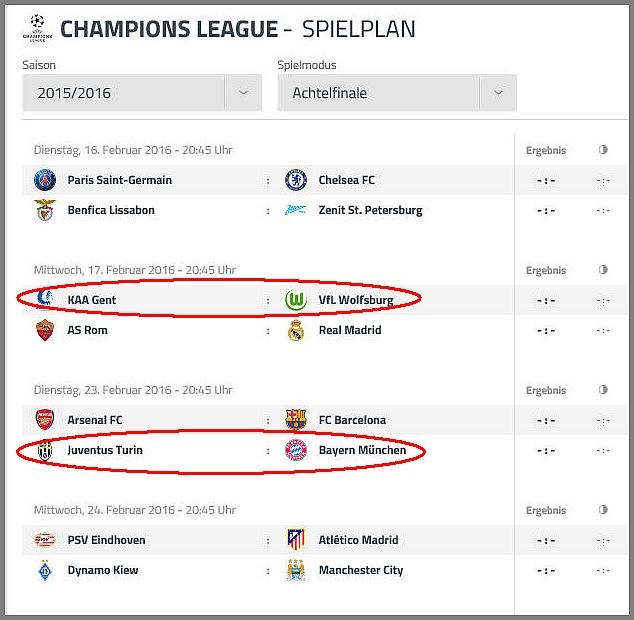Click the Chelsea FC club crest
The width and height of the screenshot is (634, 620).
point(296,180)
